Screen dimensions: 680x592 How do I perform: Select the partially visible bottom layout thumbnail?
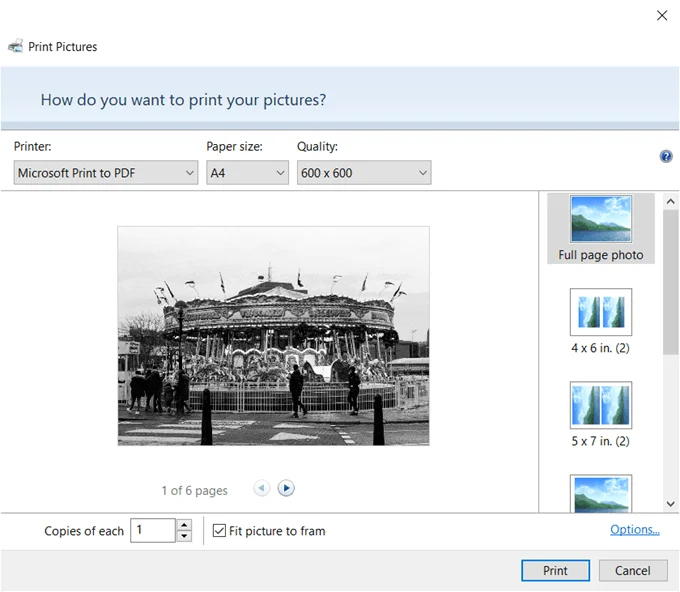(601, 494)
